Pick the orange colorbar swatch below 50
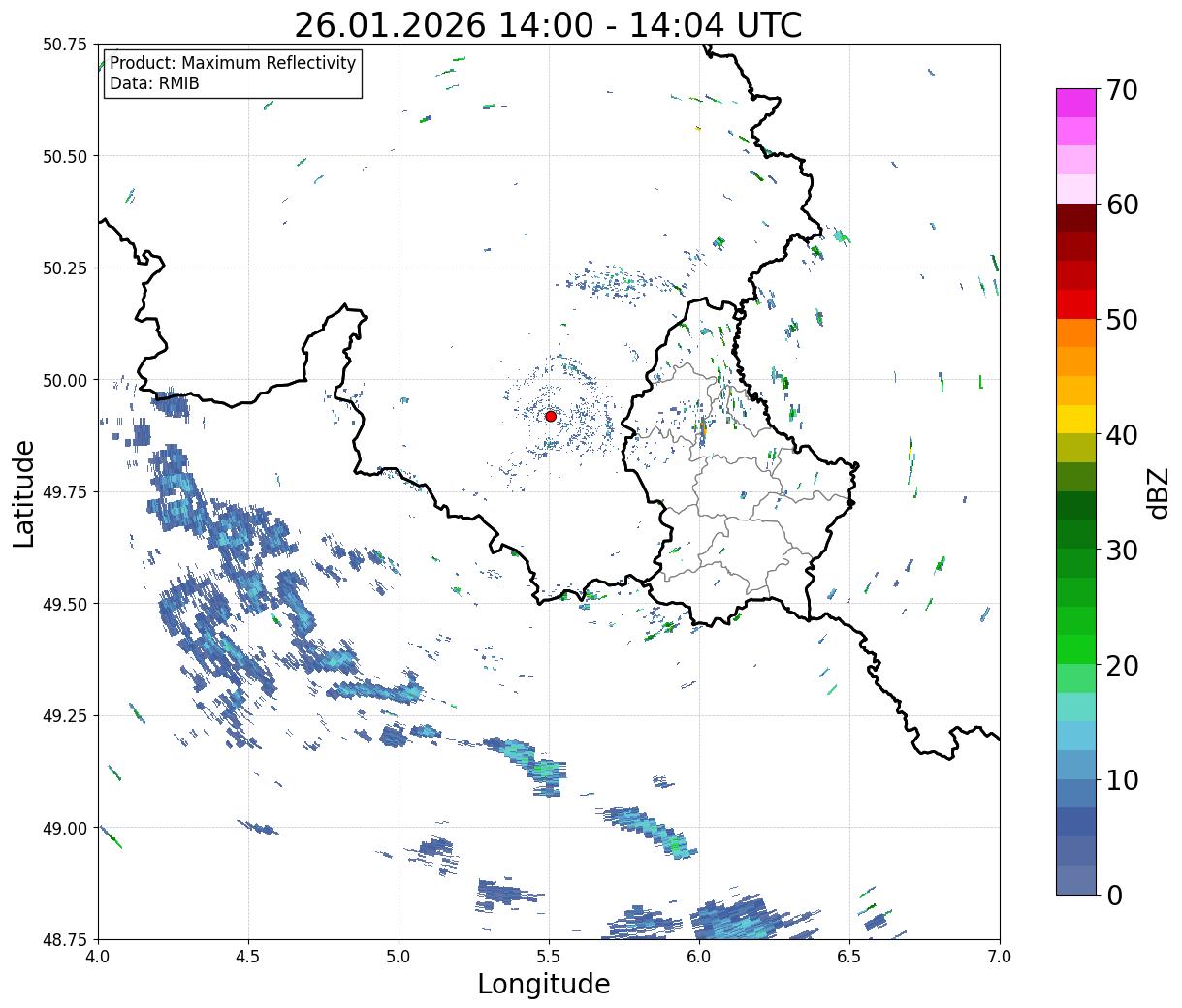Viewport: 1182px width, 1008px height. tap(1076, 333)
